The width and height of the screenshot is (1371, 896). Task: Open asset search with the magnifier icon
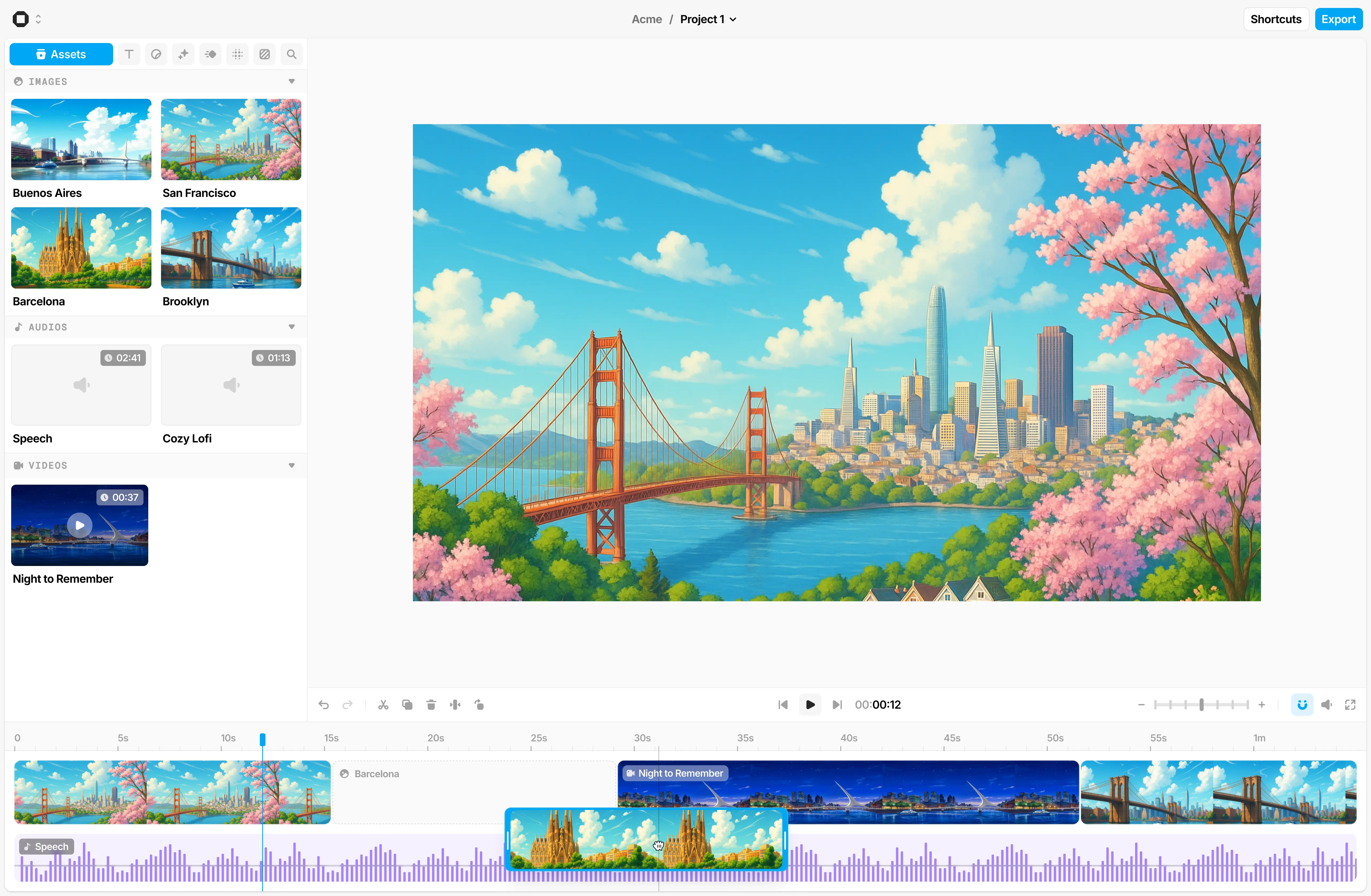[291, 54]
